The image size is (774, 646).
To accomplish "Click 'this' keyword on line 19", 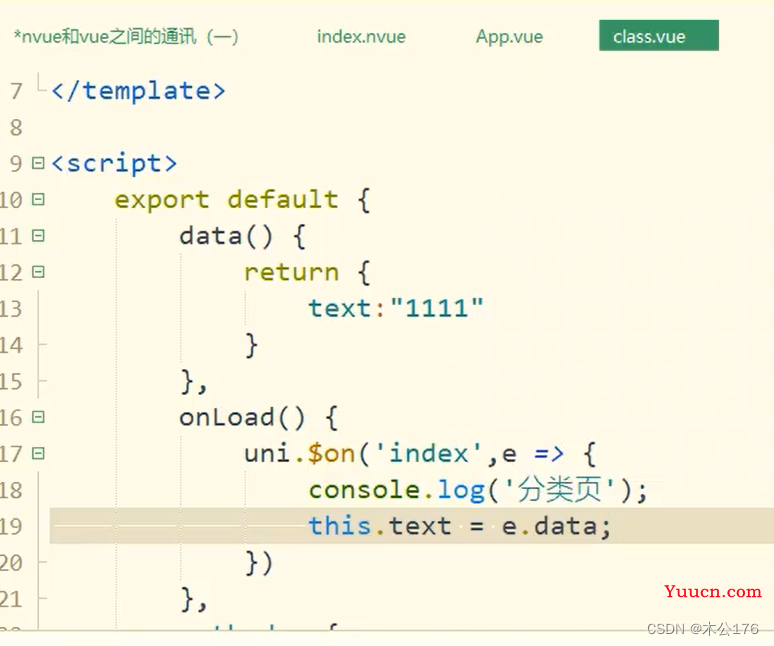I will [x=340, y=526].
